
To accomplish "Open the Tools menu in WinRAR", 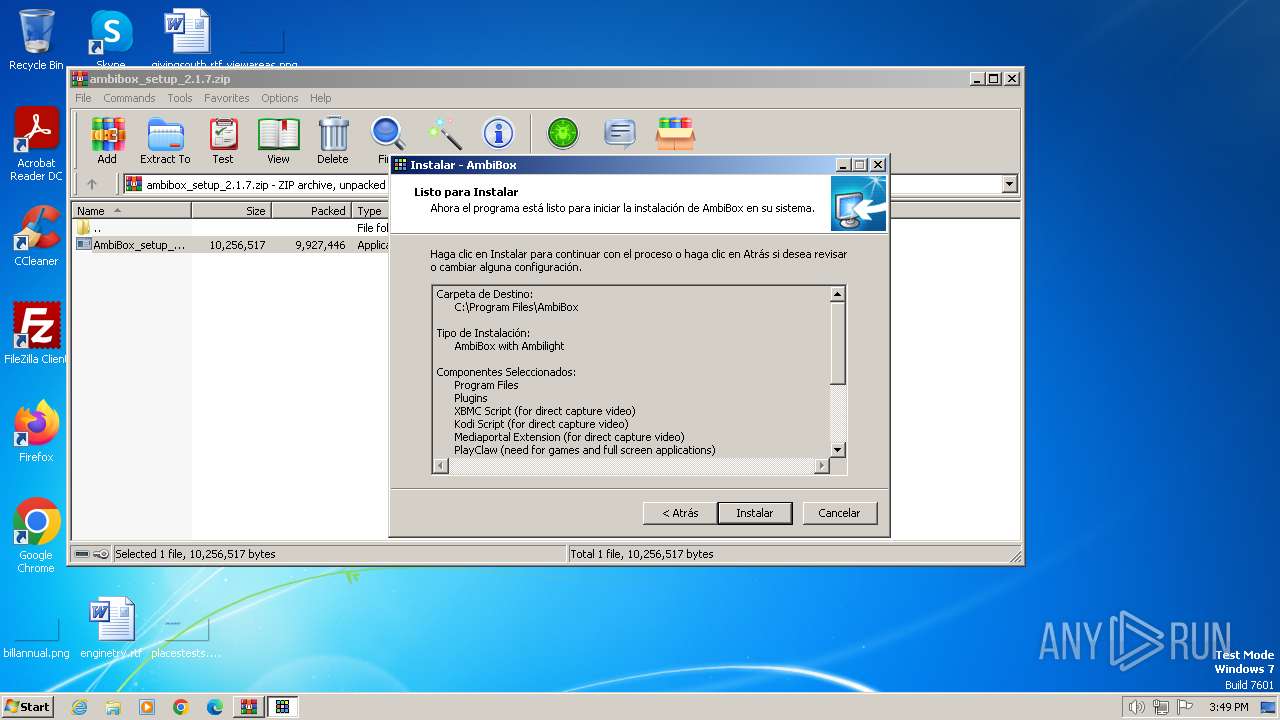I will 180,98.
